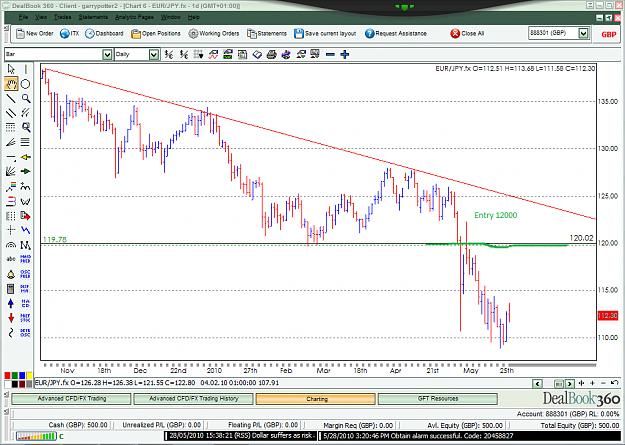Choose the horizontal lines tool
The image size is (625, 445).
point(26,142)
